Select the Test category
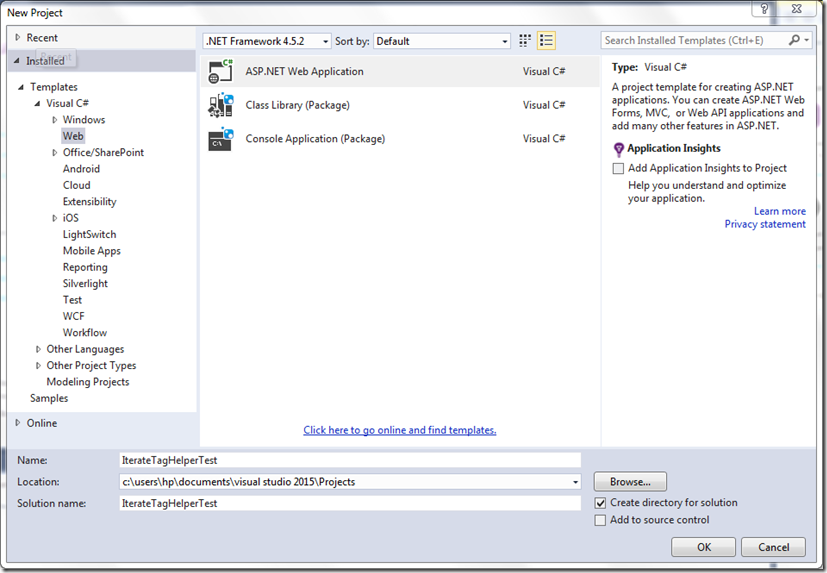Screen dimensions: 827x573 (72, 300)
